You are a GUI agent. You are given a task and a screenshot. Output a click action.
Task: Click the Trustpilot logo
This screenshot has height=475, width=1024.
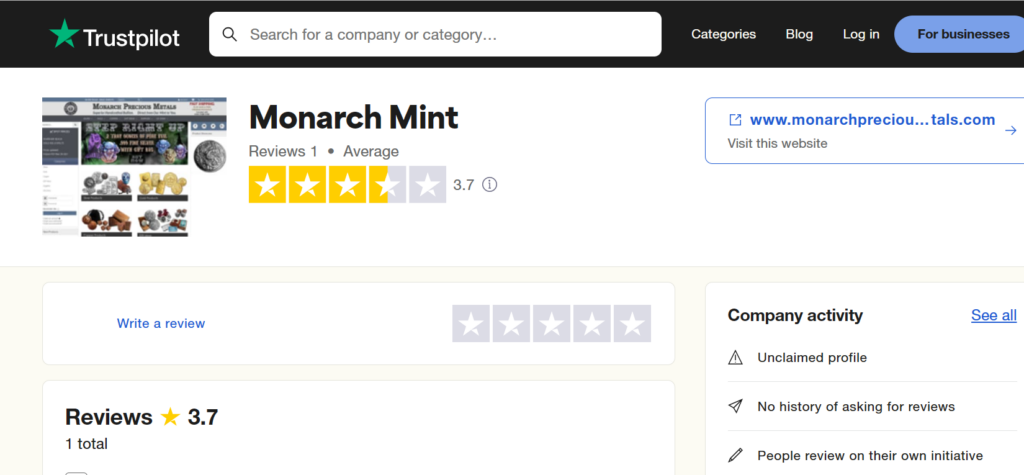tap(114, 35)
